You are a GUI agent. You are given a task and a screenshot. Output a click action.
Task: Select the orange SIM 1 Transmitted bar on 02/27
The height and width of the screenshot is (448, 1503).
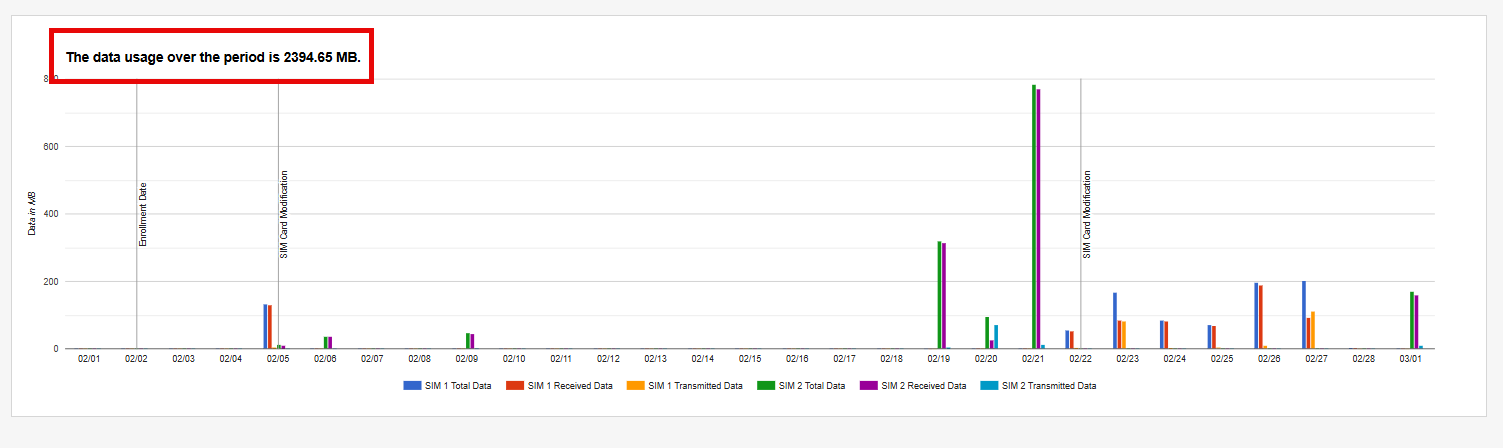tap(1313, 330)
